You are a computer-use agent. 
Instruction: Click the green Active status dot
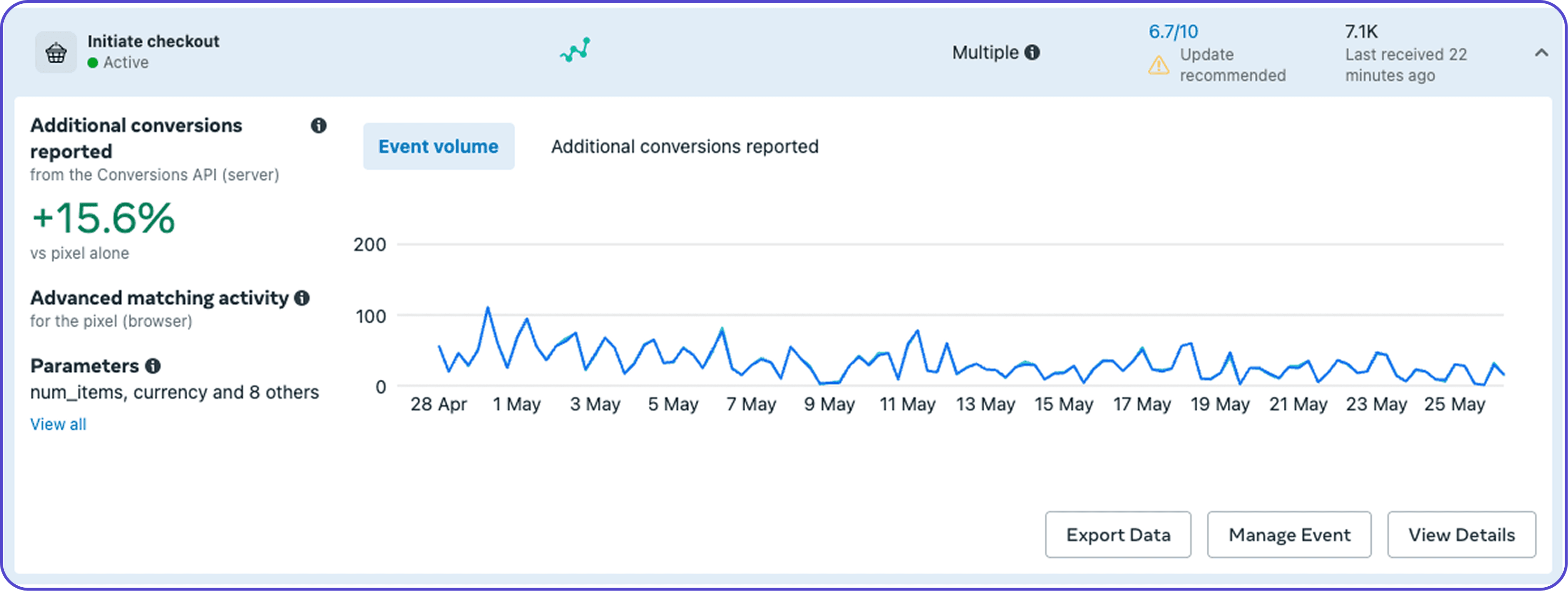pyautogui.click(x=93, y=63)
